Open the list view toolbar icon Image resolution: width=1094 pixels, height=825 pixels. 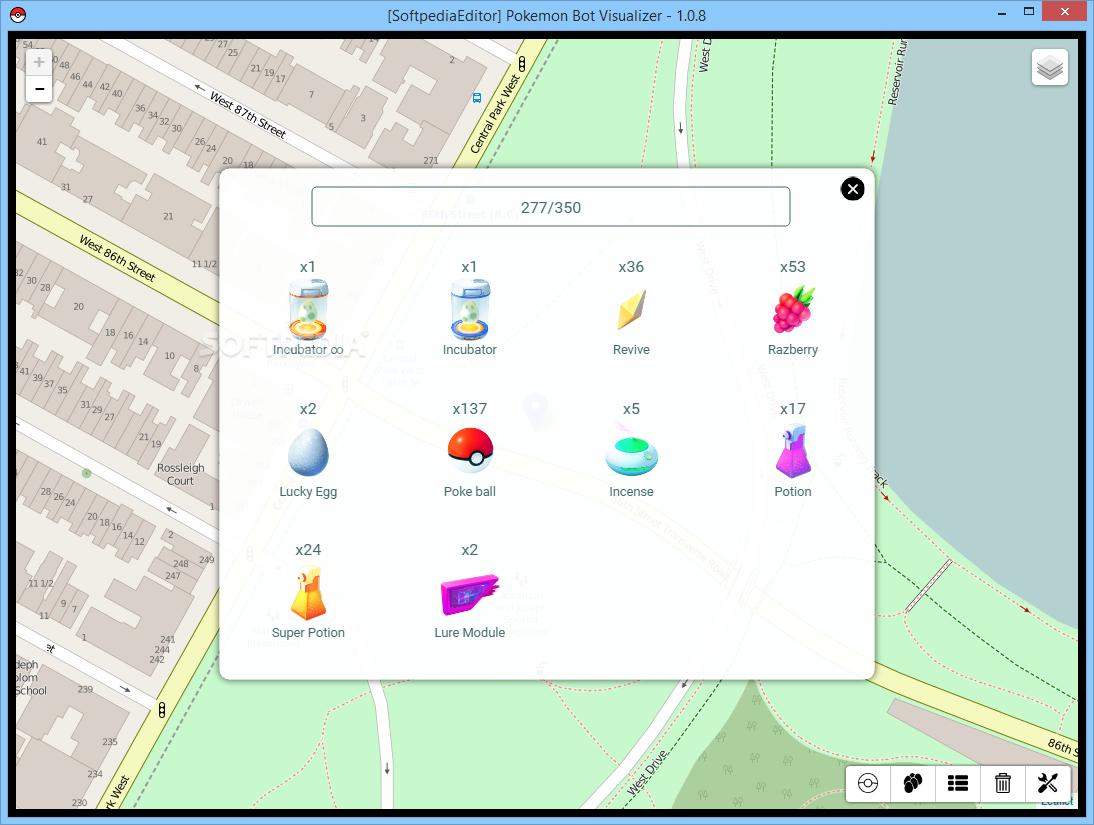pyautogui.click(x=958, y=783)
